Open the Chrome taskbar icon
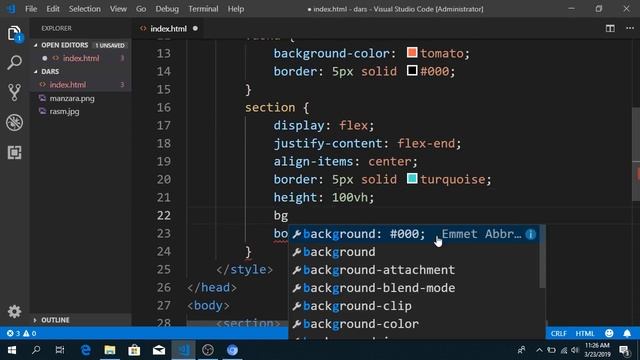 pyautogui.click(x=232, y=350)
